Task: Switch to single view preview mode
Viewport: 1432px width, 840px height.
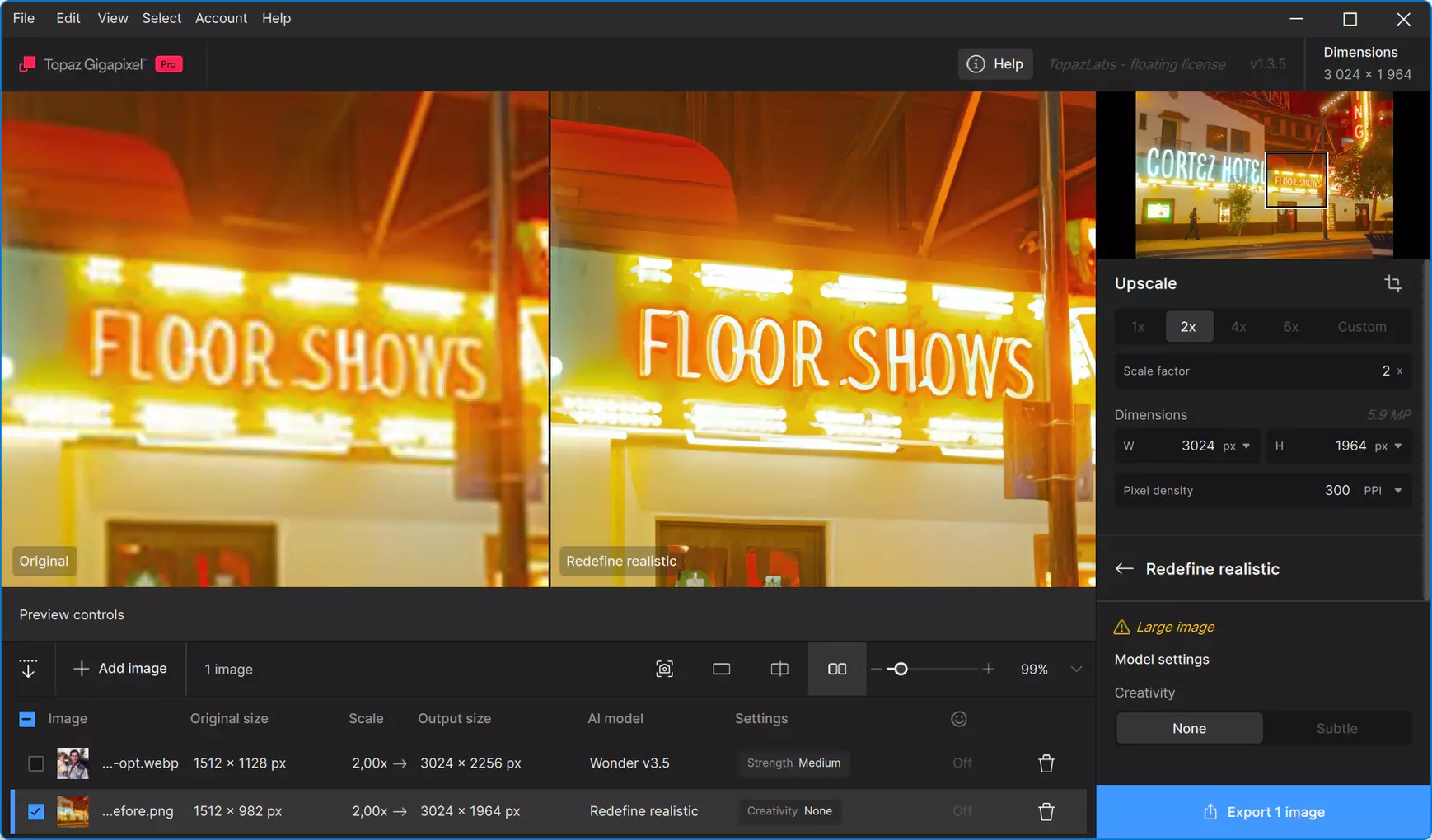Action: (x=722, y=669)
